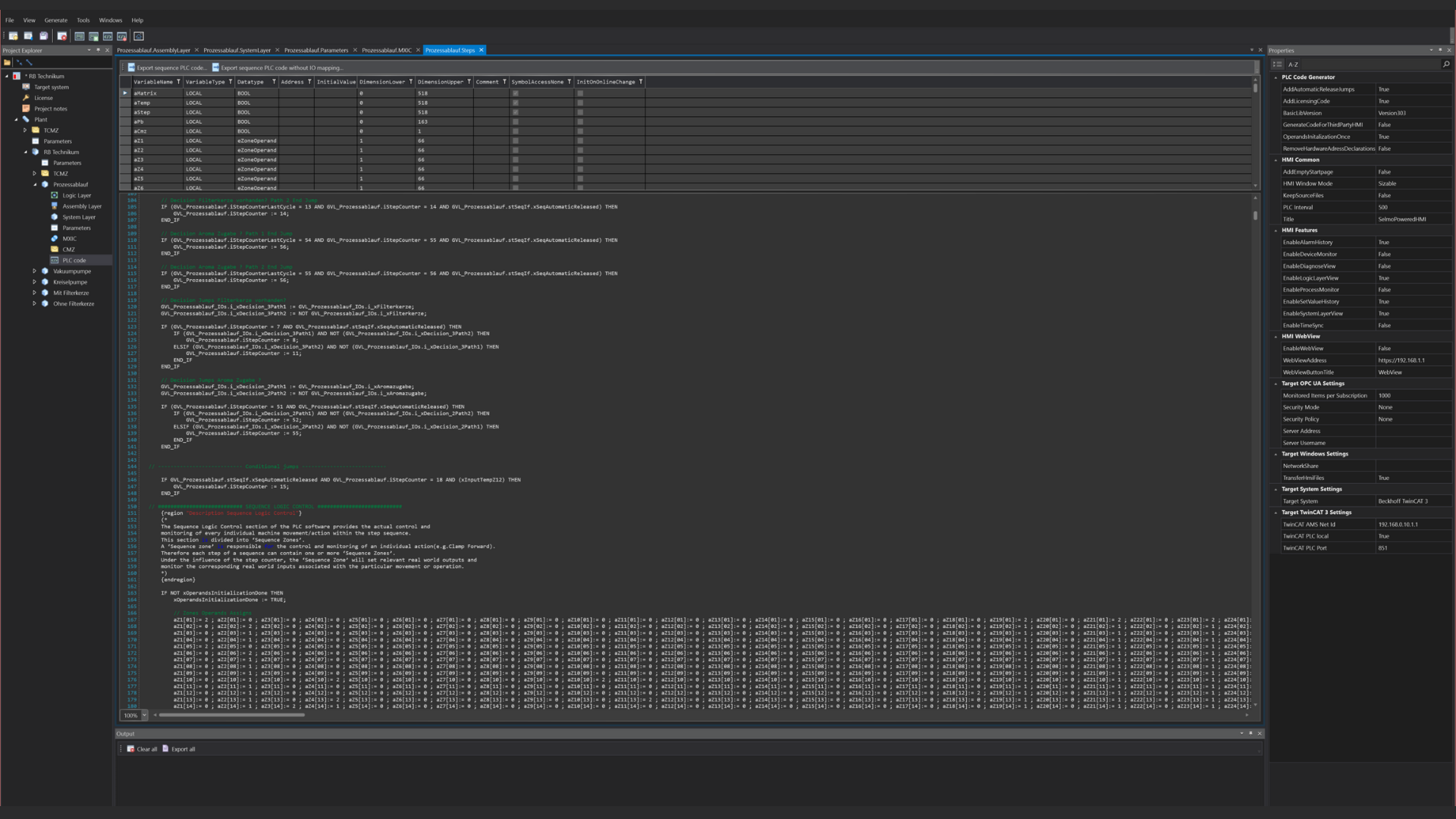The width and height of the screenshot is (1456, 819).
Task: Toggle SymbolAccessNone for aStep row
Action: click(x=516, y=112)
